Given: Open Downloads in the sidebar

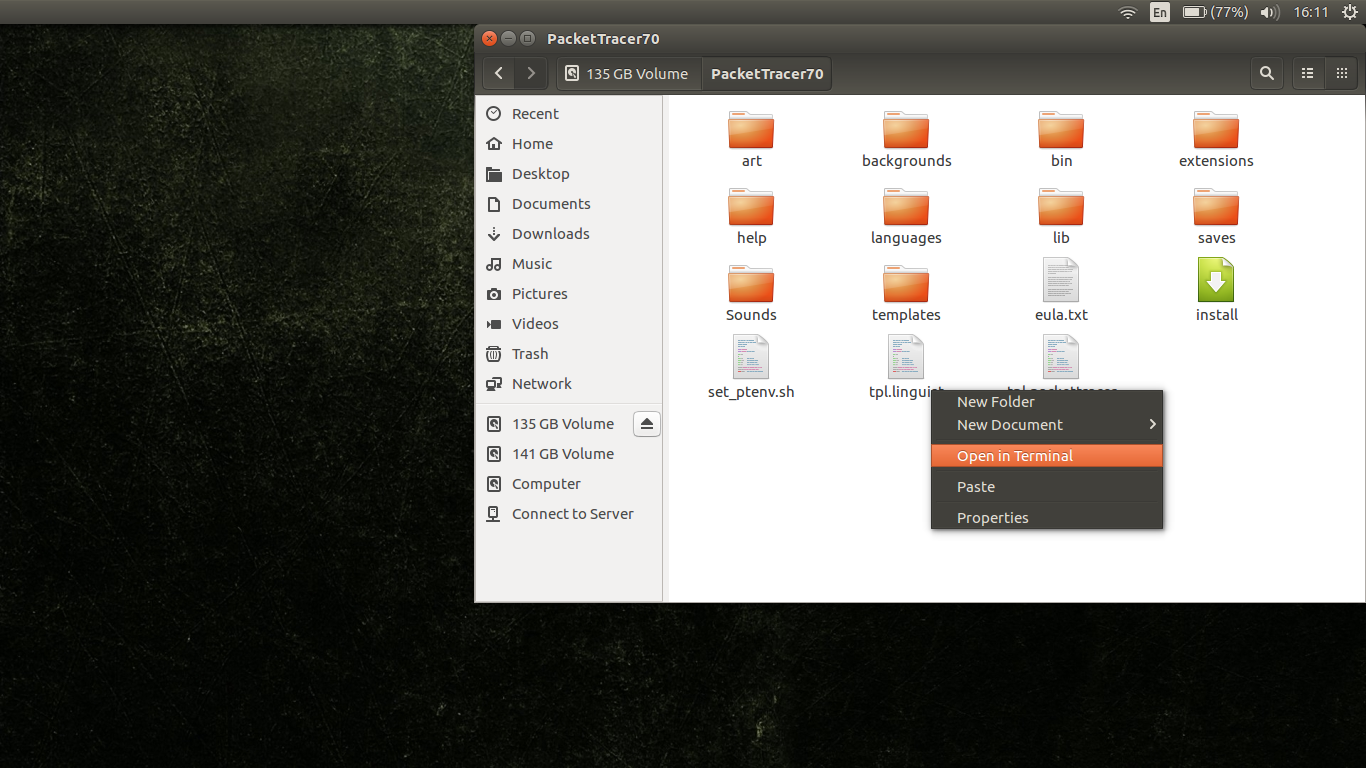Looking at the screenshot, I should (x=569, y=234).
